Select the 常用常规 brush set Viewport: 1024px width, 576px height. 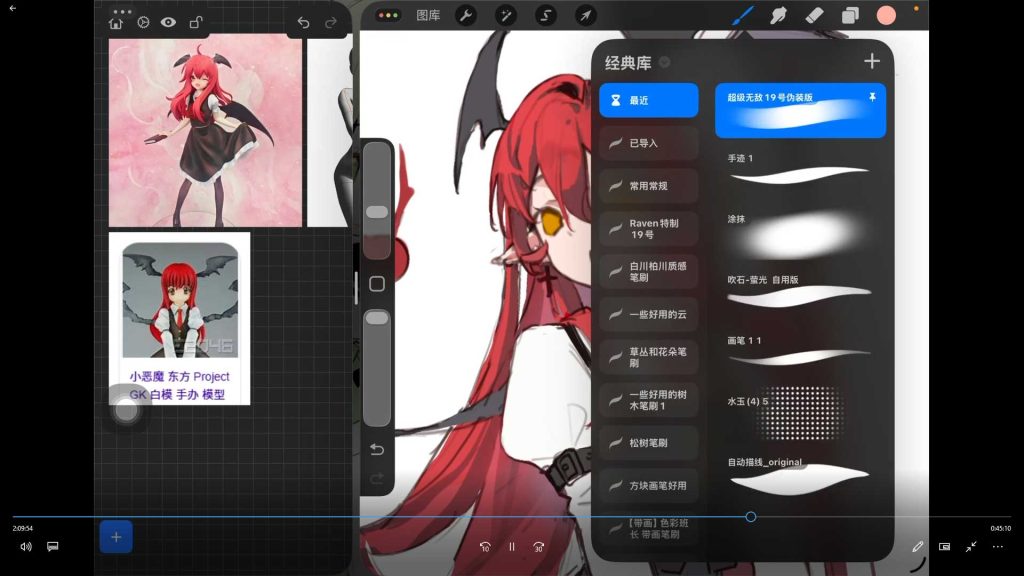pyautogui.click(x=648, y=186)
